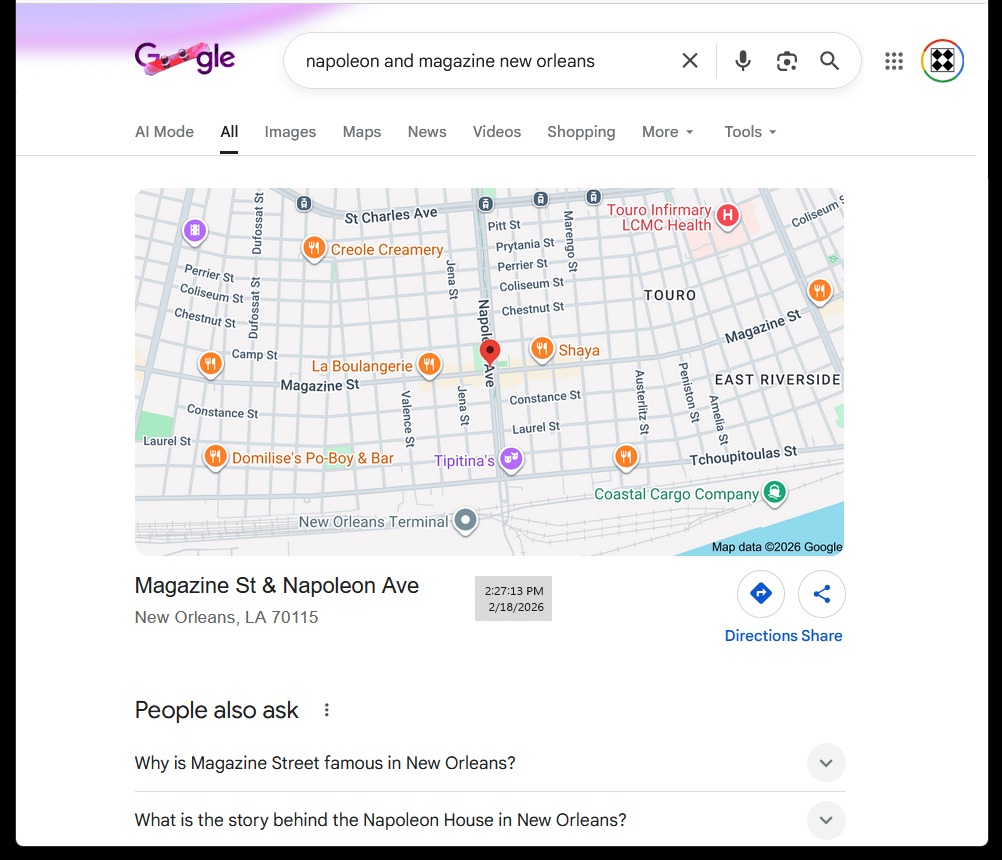Image resolution: width=1002 pixels, height=860 pixels.
Task: Expand the Napoleon House story question
Action: 825,820
